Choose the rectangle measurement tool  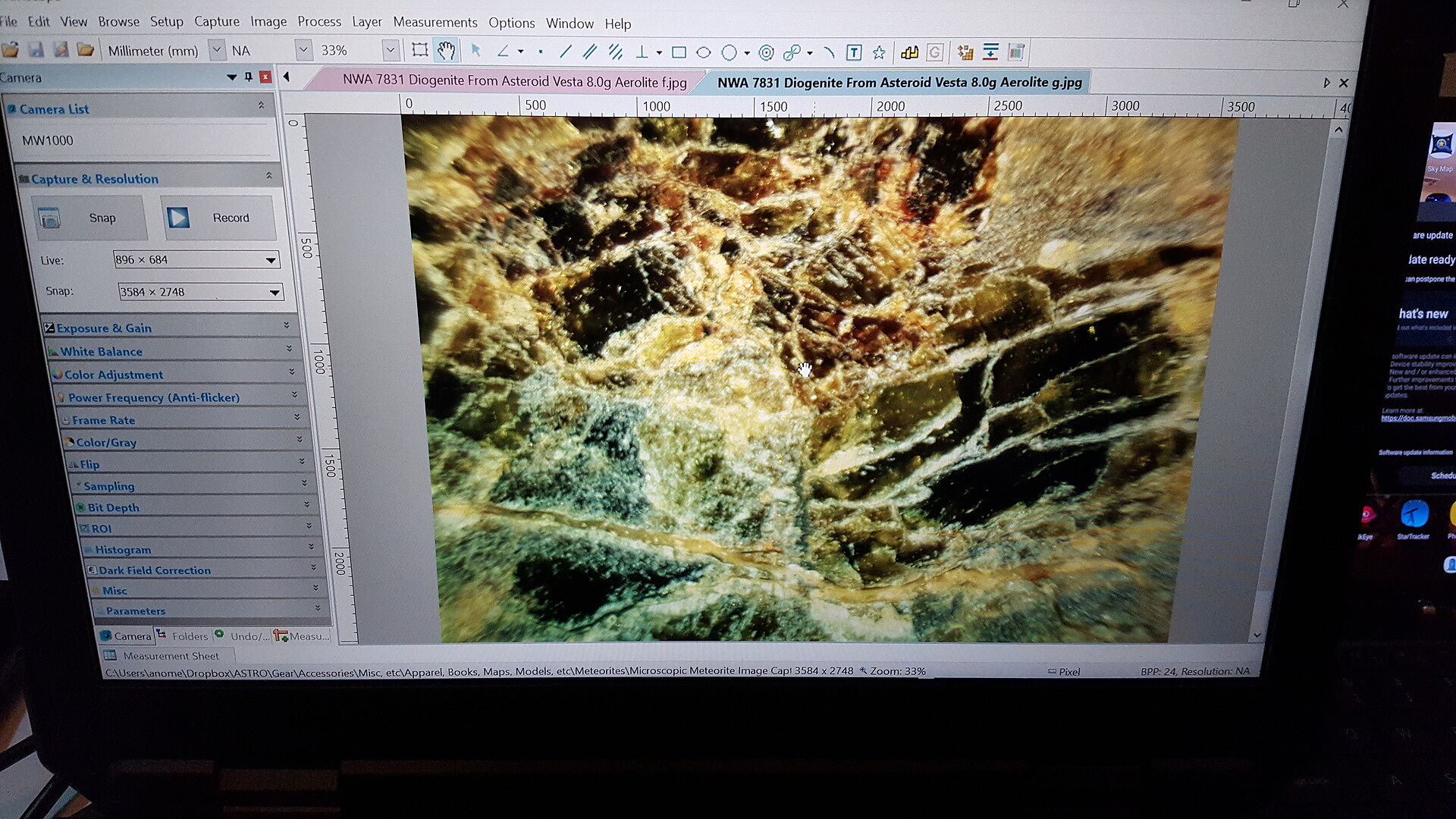(679, 52)
